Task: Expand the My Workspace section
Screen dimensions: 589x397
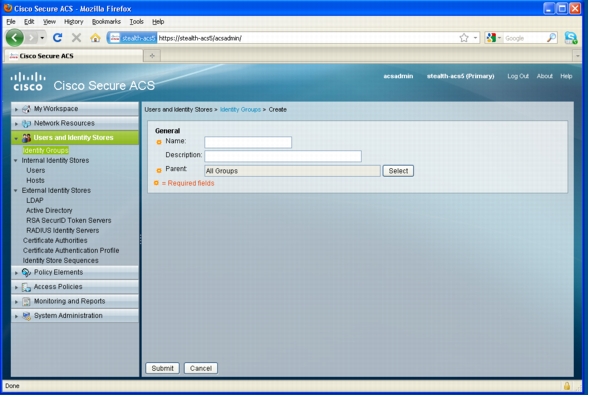Action: [x=16, y=109]
